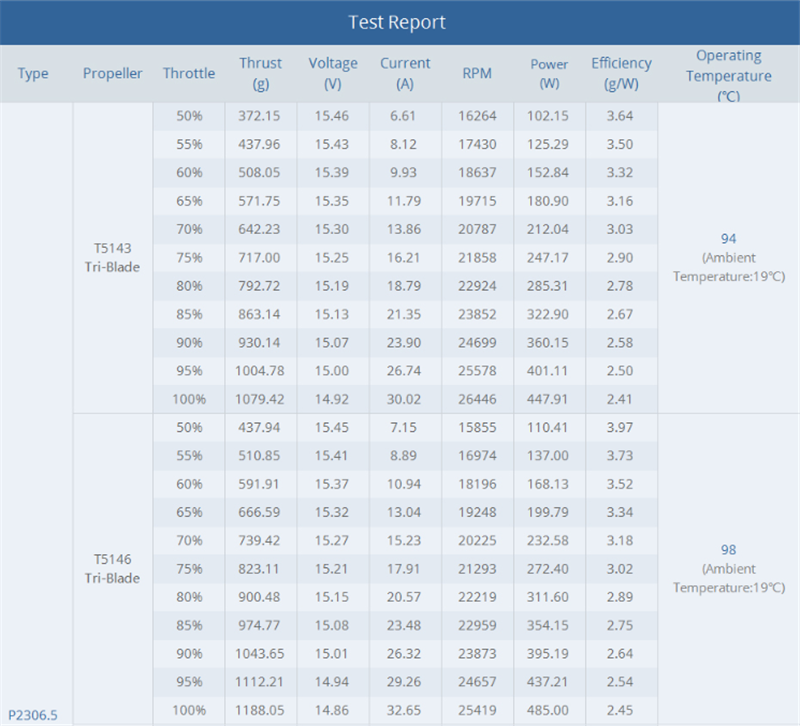Click the Throttle column header
The image size is (800, 726).
189,73
